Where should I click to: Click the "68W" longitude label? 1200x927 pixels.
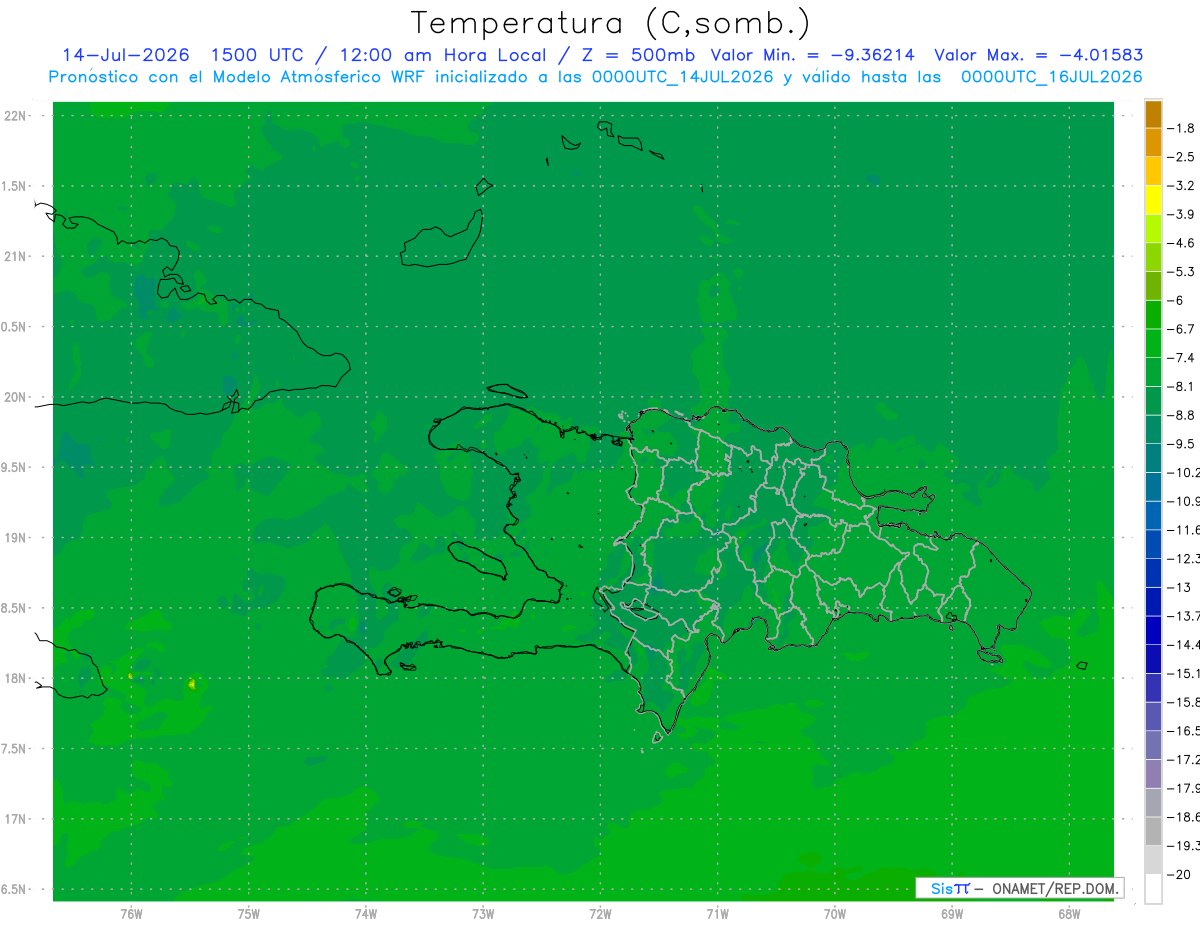pos(1069,914)
